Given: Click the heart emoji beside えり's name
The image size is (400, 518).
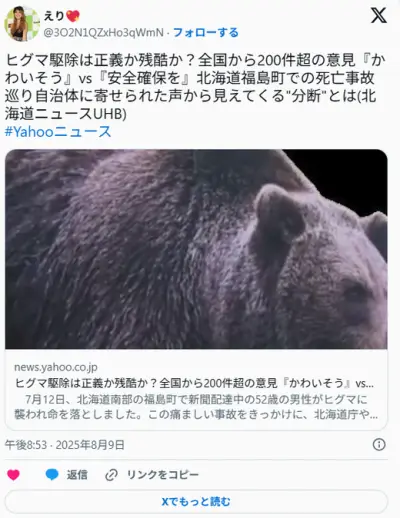Looking at the screenshot, I should pyautogui.click(x=73, y=16).
